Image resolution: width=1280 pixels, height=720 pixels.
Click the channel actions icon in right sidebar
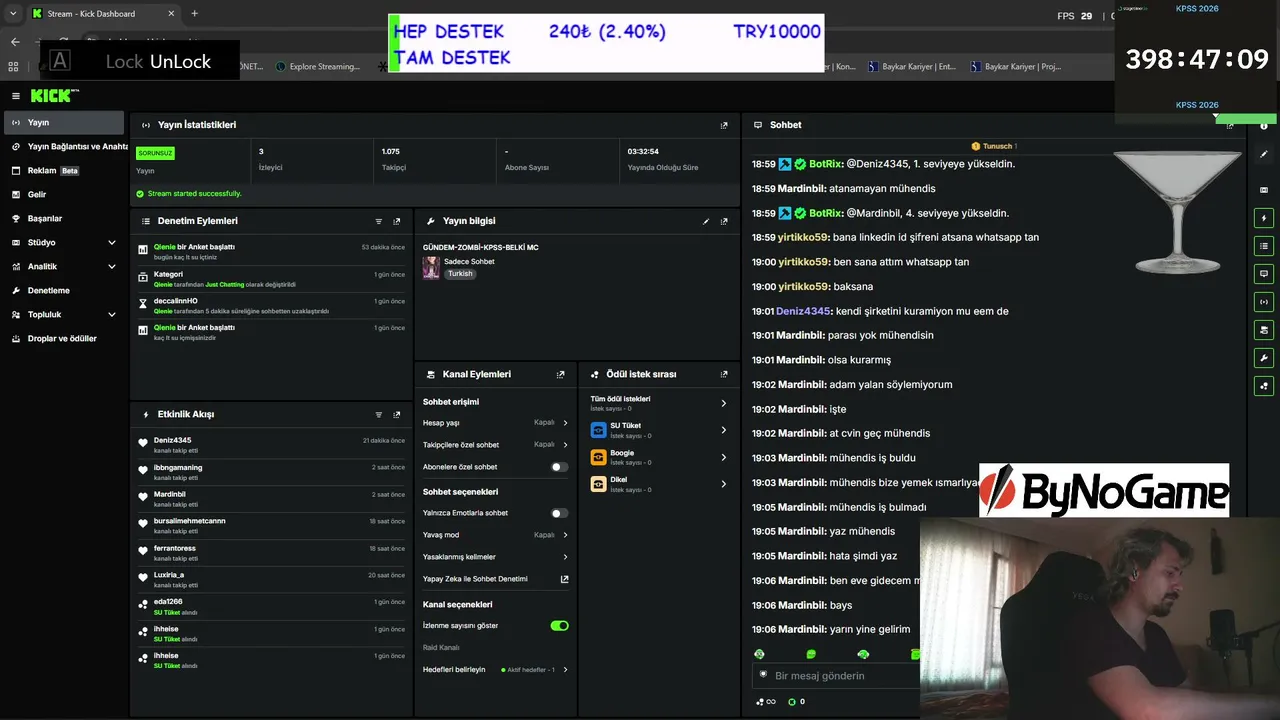tap(1264, 330)
